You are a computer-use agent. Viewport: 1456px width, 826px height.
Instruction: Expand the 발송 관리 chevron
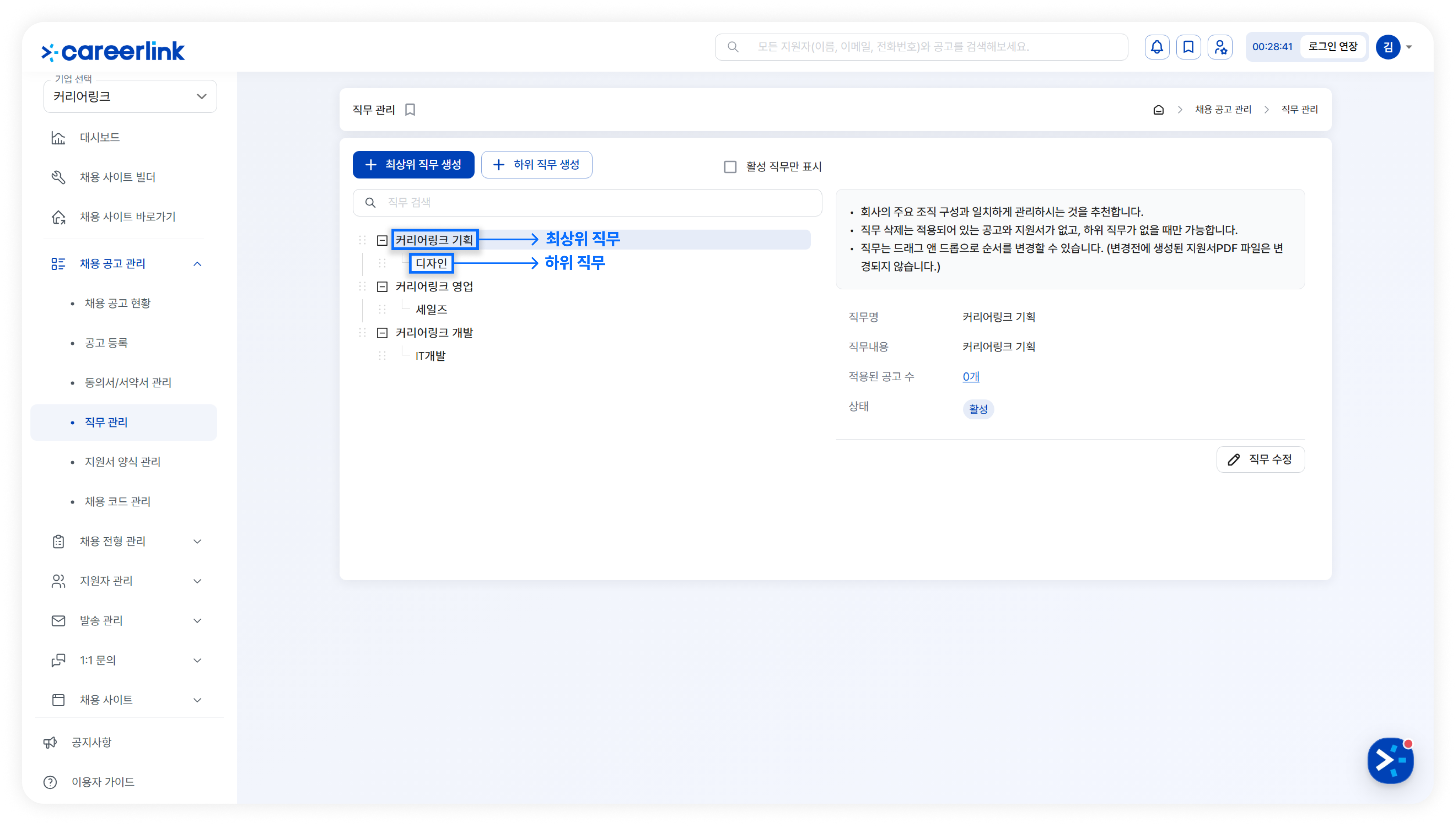click(198, 621)
